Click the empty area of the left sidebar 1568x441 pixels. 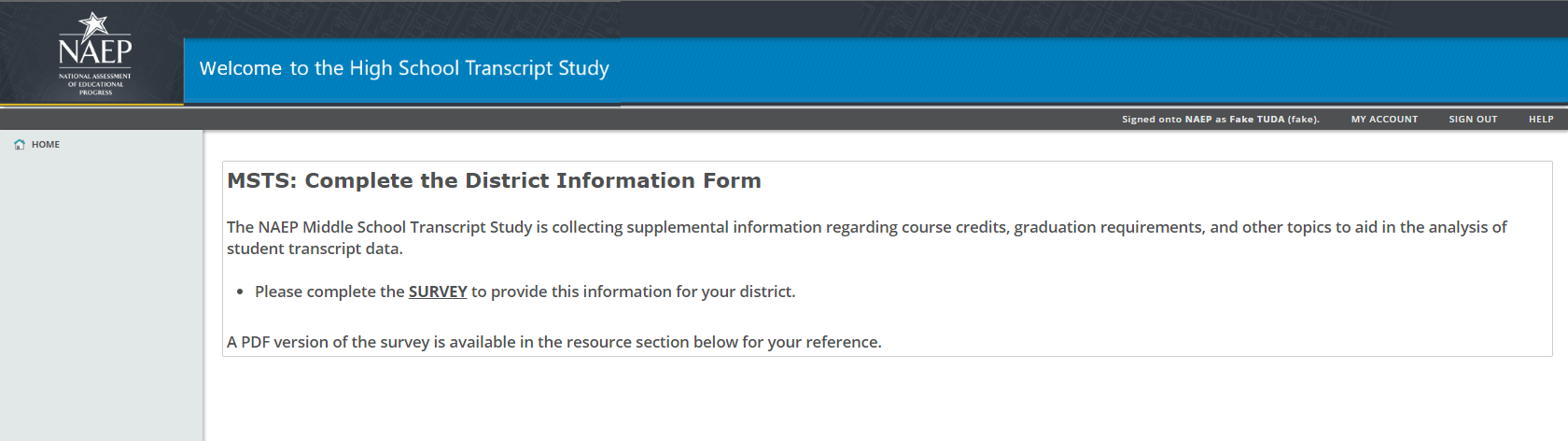(101, 299)
